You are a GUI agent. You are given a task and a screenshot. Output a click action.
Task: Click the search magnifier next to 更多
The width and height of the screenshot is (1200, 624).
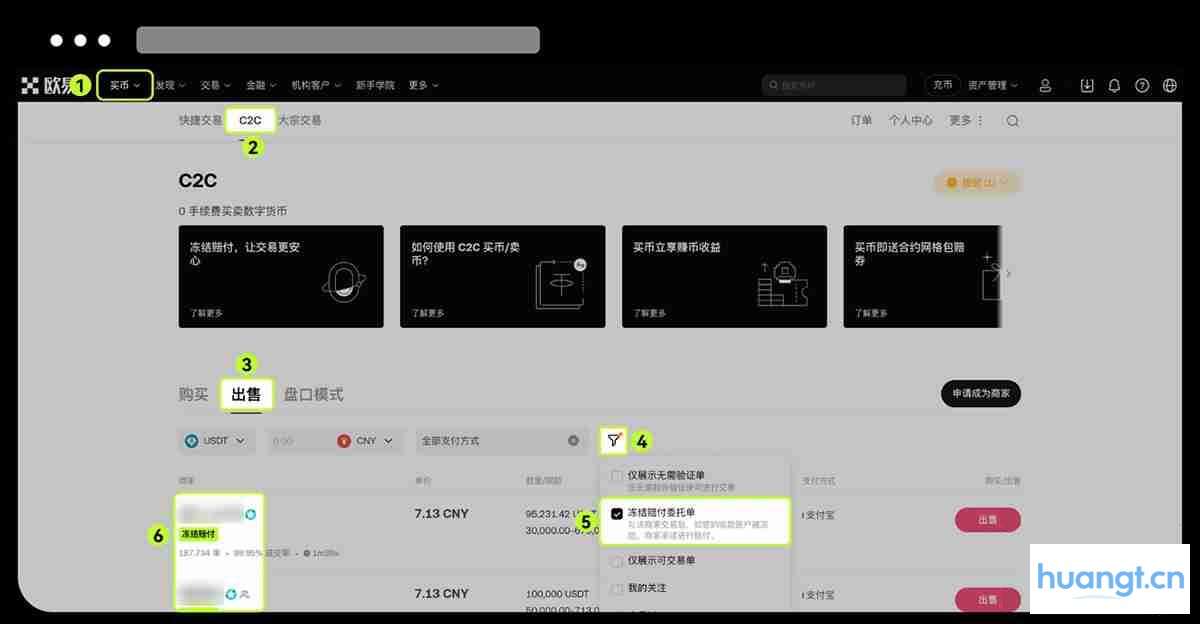pyautogui.click(x=1011, y=119)
